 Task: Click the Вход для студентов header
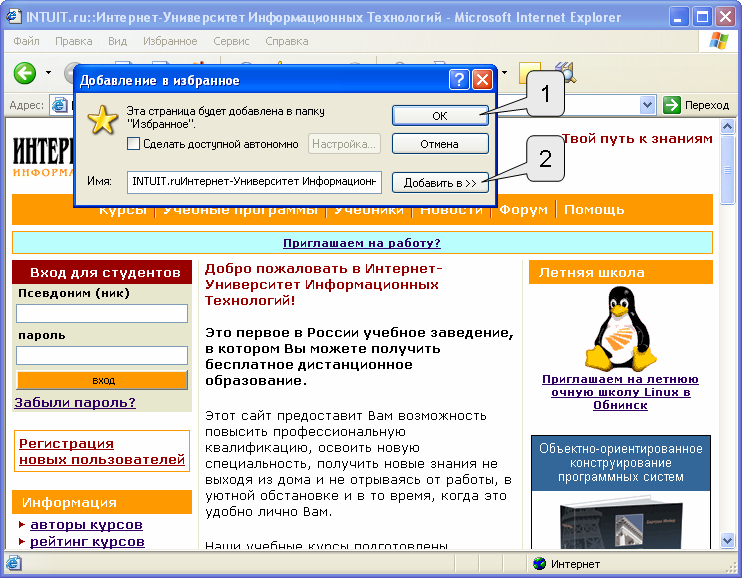click(102, 272)
